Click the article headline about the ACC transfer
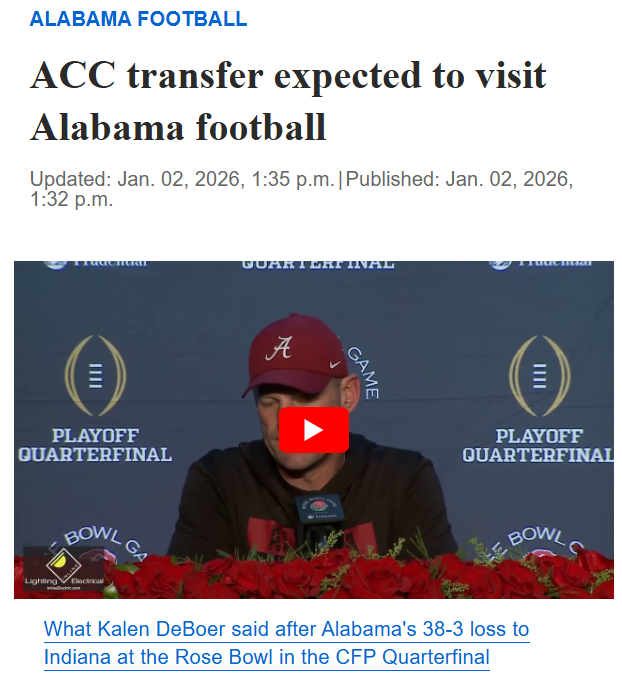 tap(288, 101)
